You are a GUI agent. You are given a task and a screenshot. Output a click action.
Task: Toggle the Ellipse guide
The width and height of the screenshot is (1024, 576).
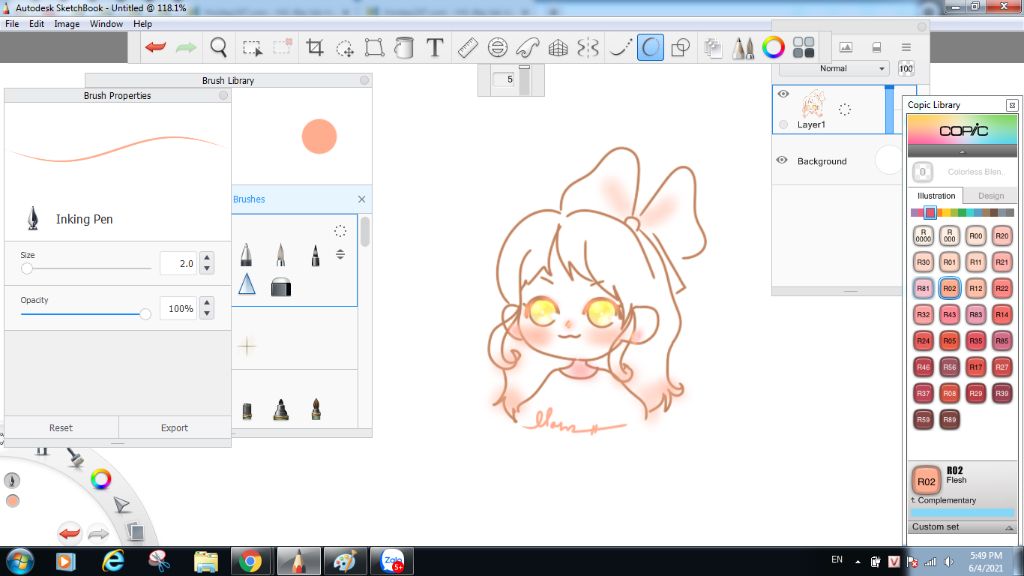click(x=498, y=47)
